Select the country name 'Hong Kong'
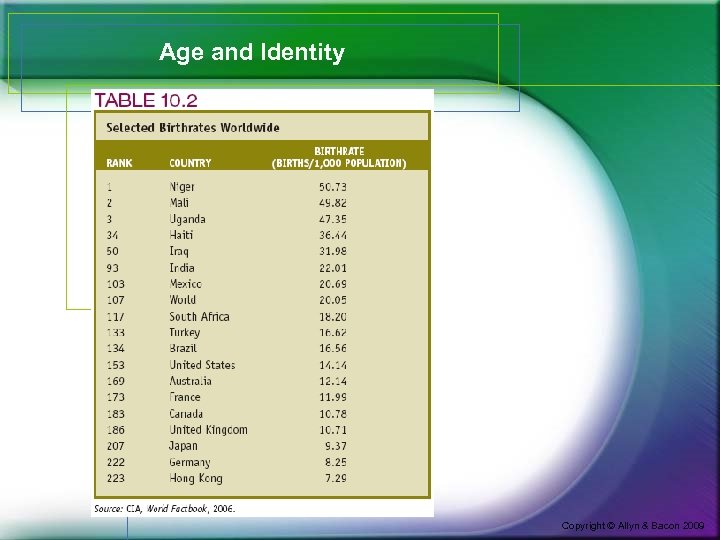720x540 pixels. pyautogui.click(x=196, y=478)
